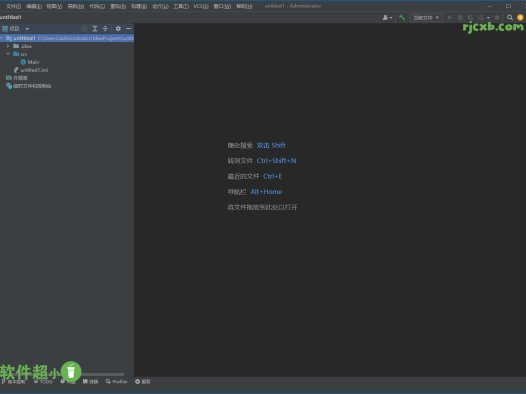Click the drop files here hint text
The height and width of the screenshot is (394, 526).
(x=262, y=207)
